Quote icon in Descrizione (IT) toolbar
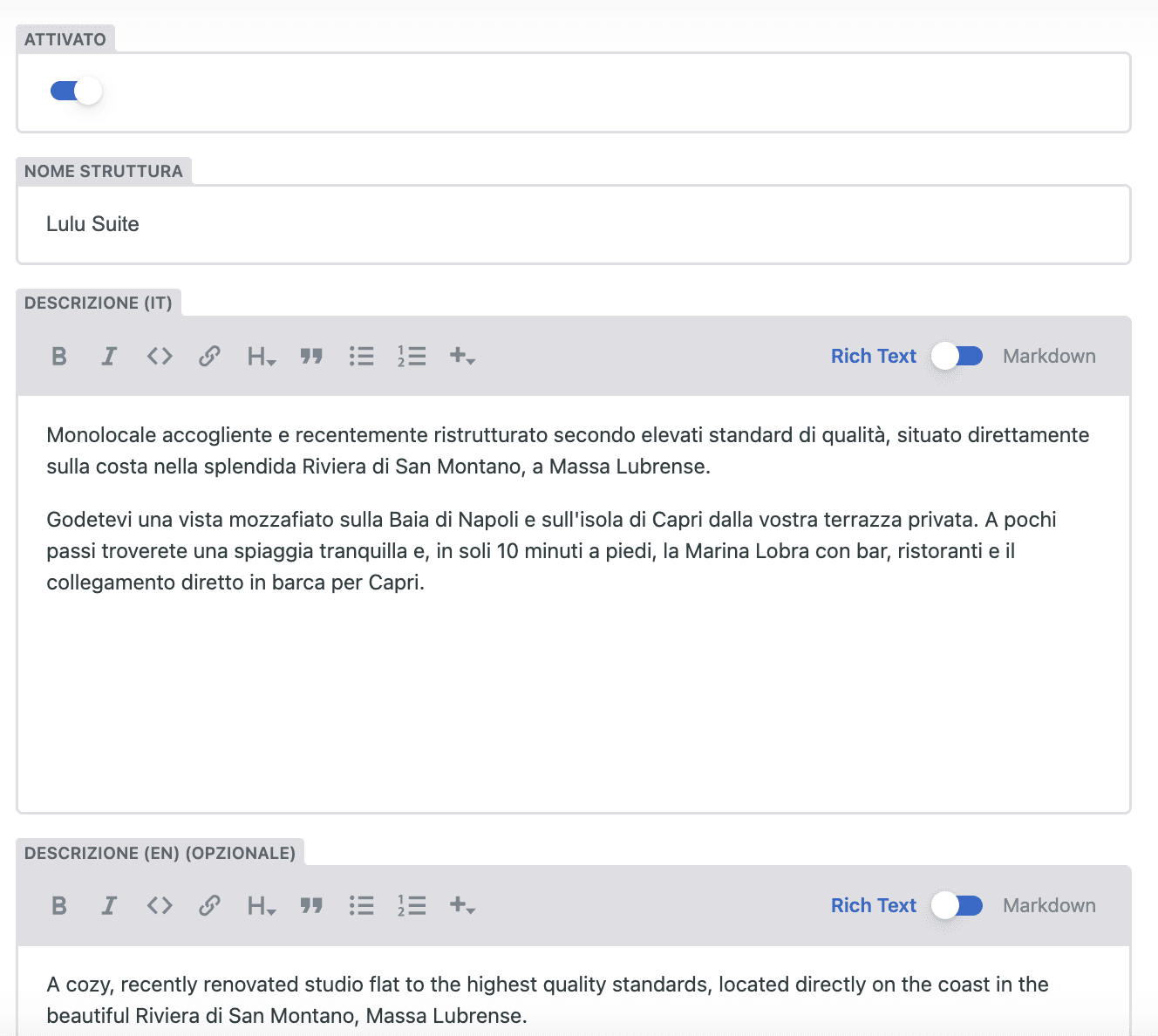The image size is (1158, 1036). pyautogui.click(x=311, y=356)
